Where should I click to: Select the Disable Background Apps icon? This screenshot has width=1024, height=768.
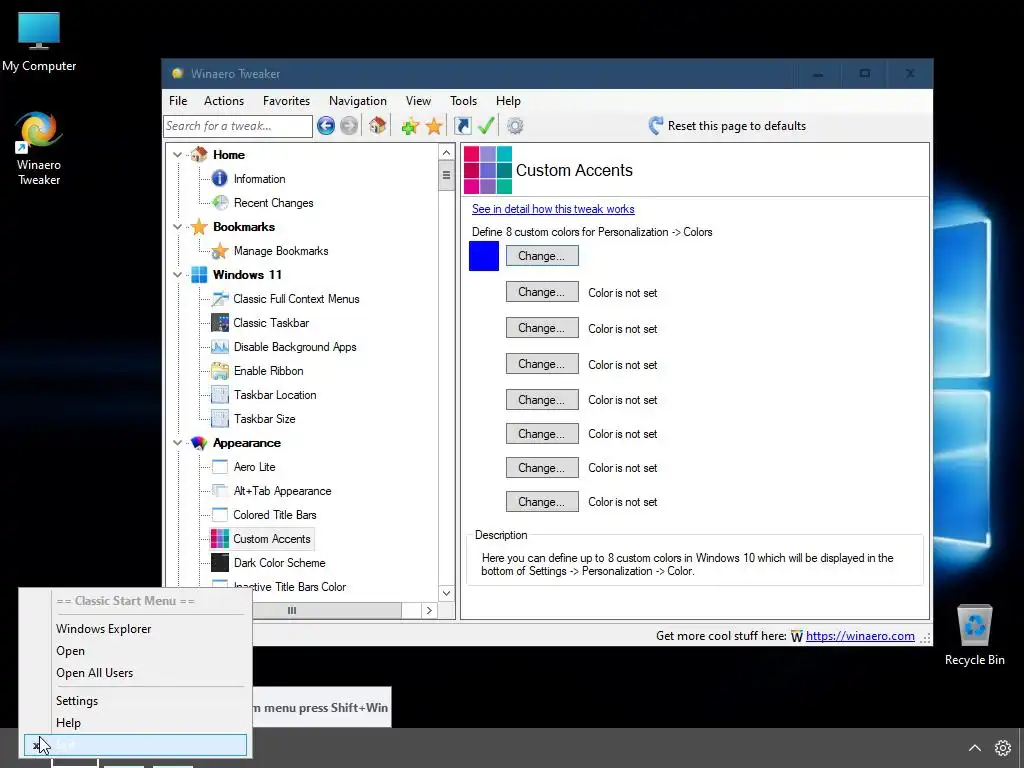click(220, 347)
